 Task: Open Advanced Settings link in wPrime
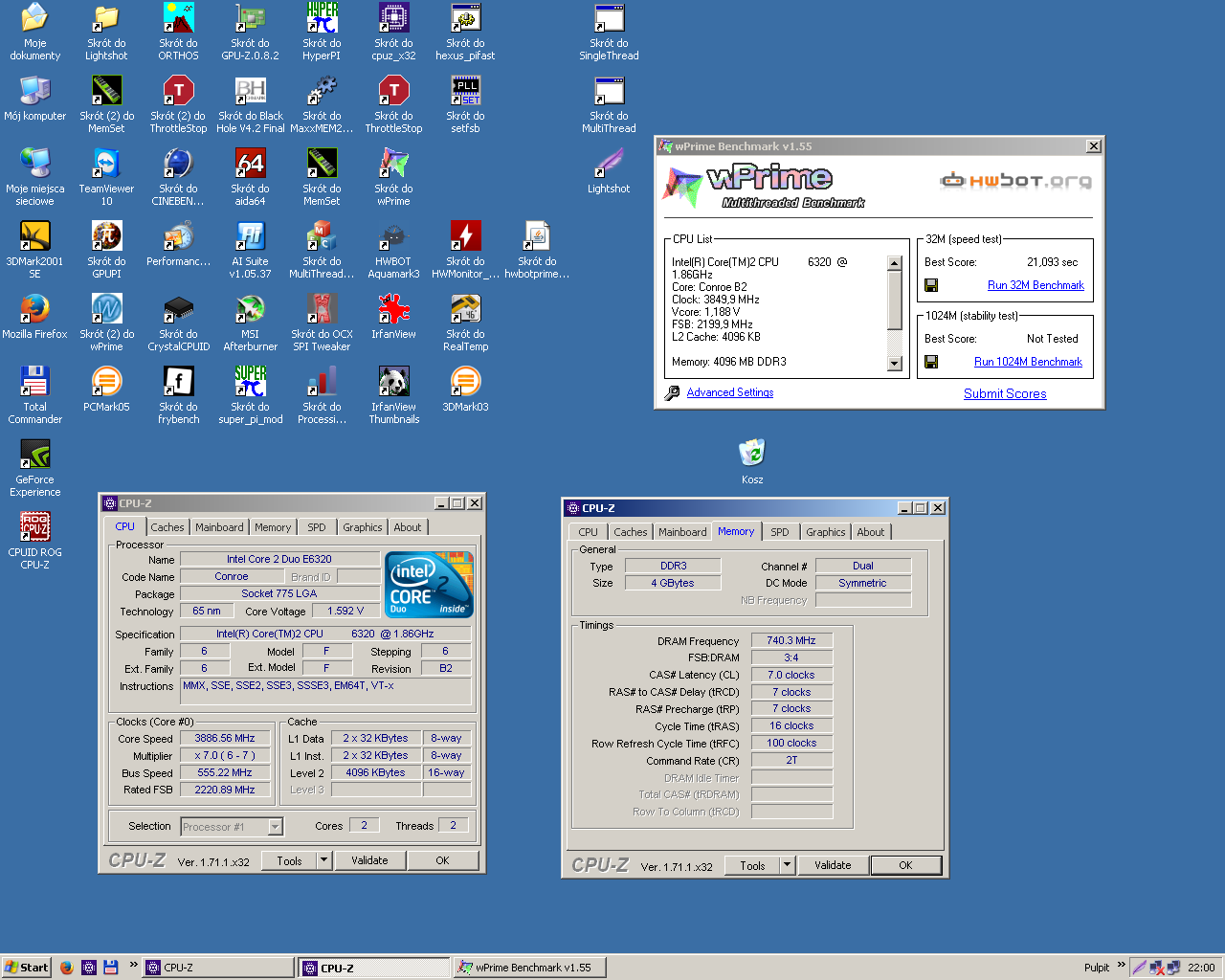(x=730, y=392)
